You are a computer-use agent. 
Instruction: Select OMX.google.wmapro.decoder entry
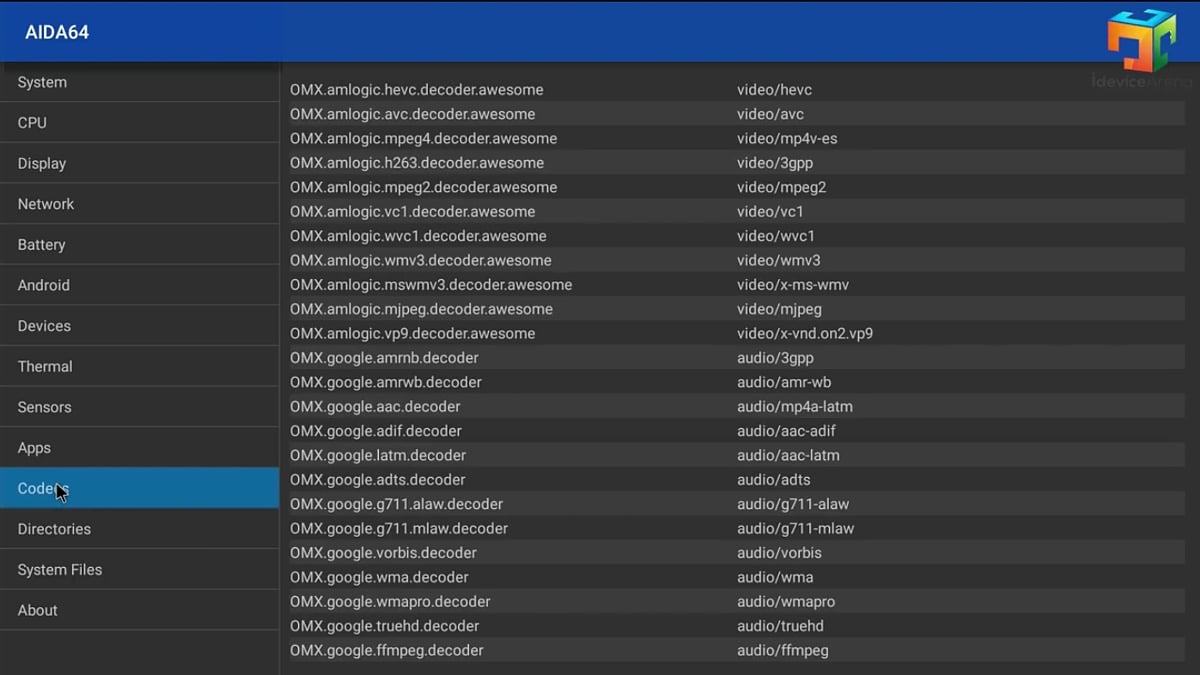click(737, 601)
